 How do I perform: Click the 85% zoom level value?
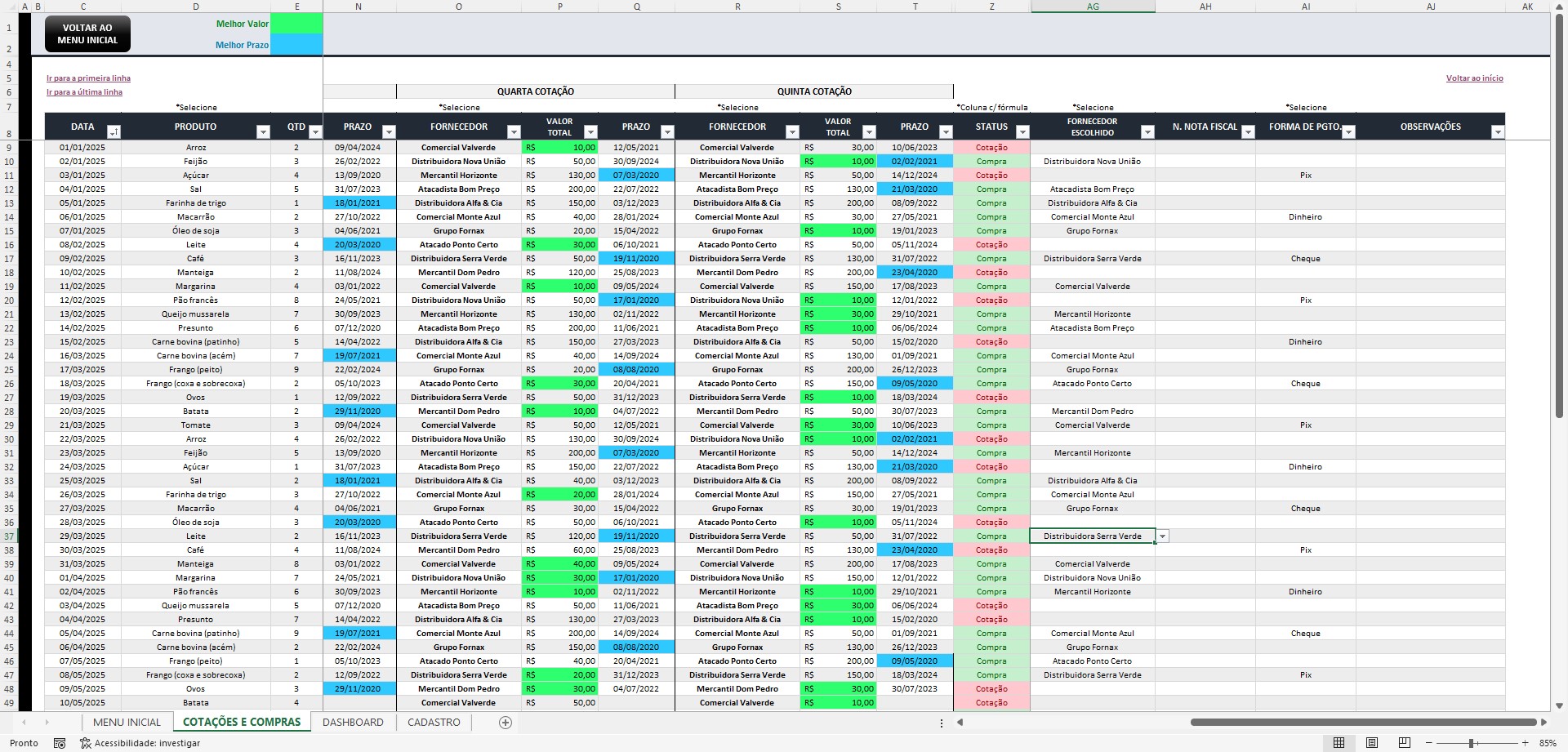point(1548,743)
